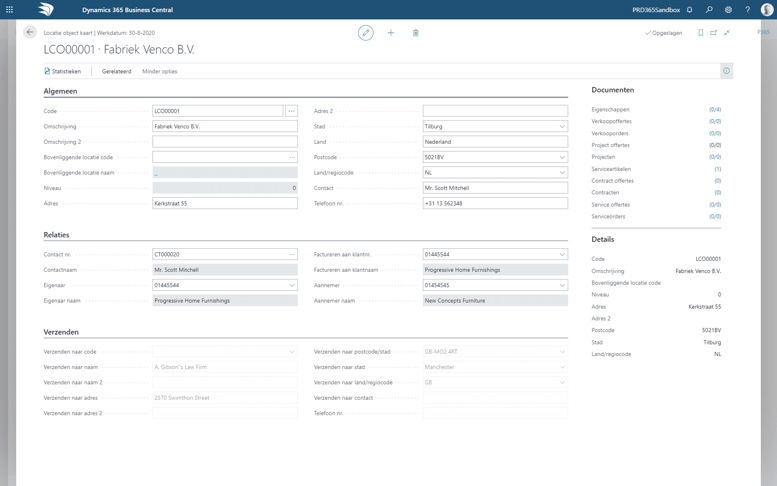
Task: Open Statistieken action
Action: pos(62,71)
